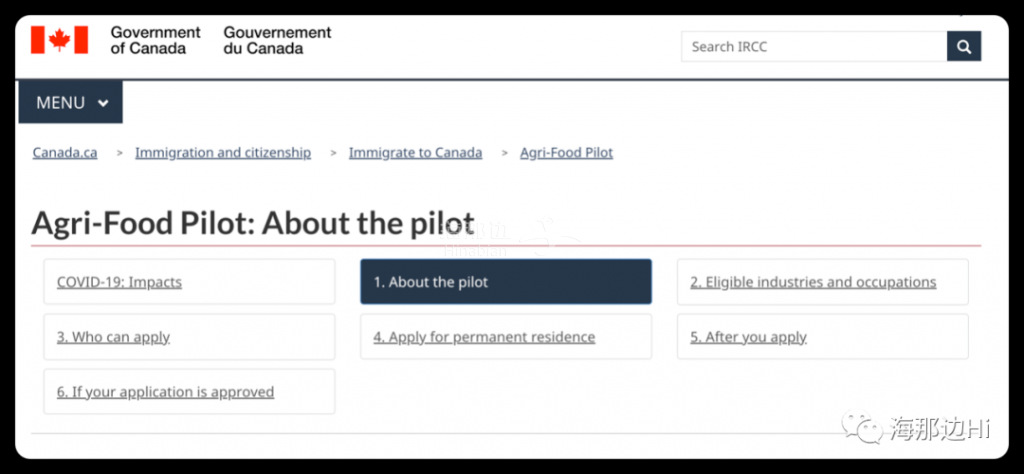The image size is (1024, 474).
Task: Click the 海那边Hi watermark text
Action: 940,428
